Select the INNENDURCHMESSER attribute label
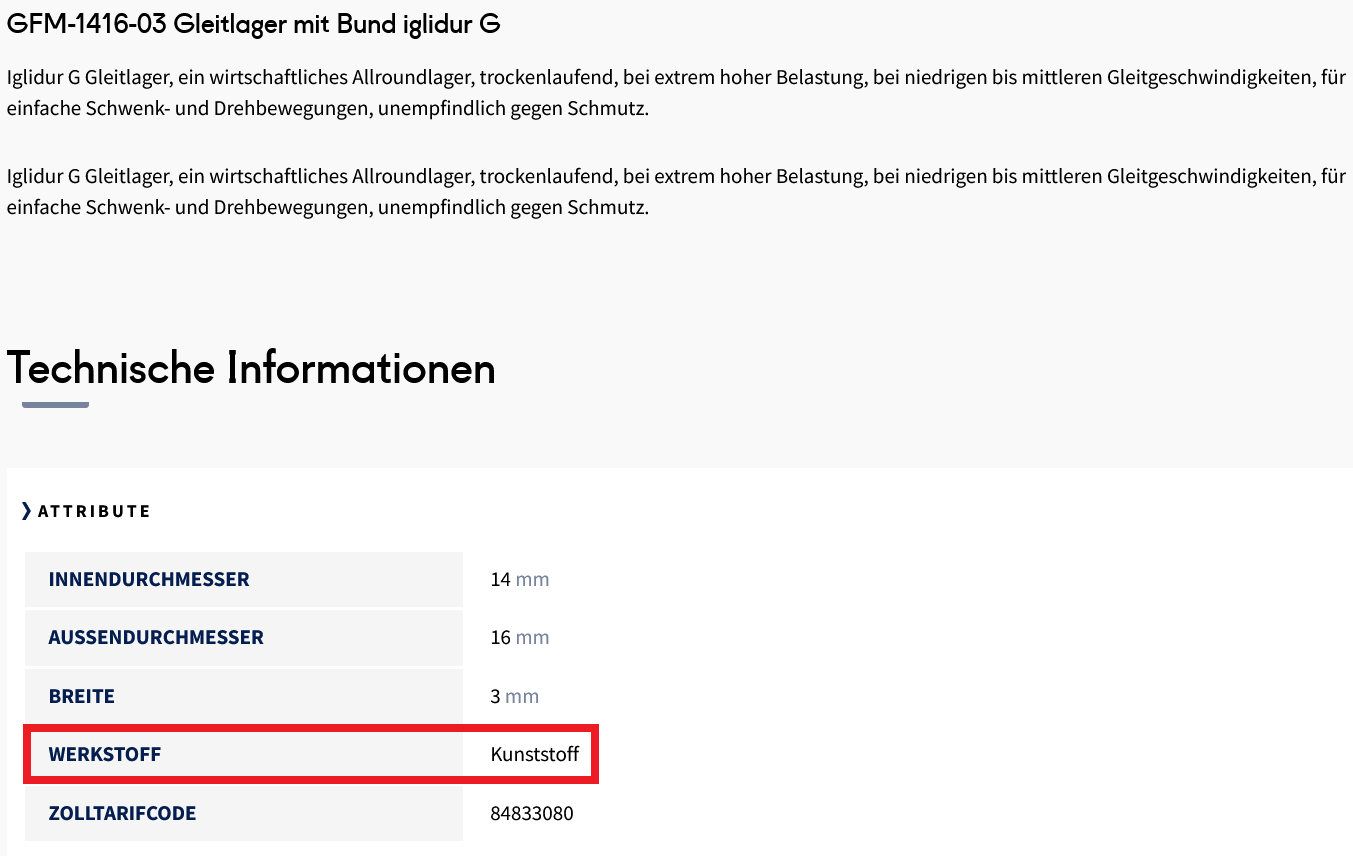The image size is (1353, 856). [x=149, y=579]
